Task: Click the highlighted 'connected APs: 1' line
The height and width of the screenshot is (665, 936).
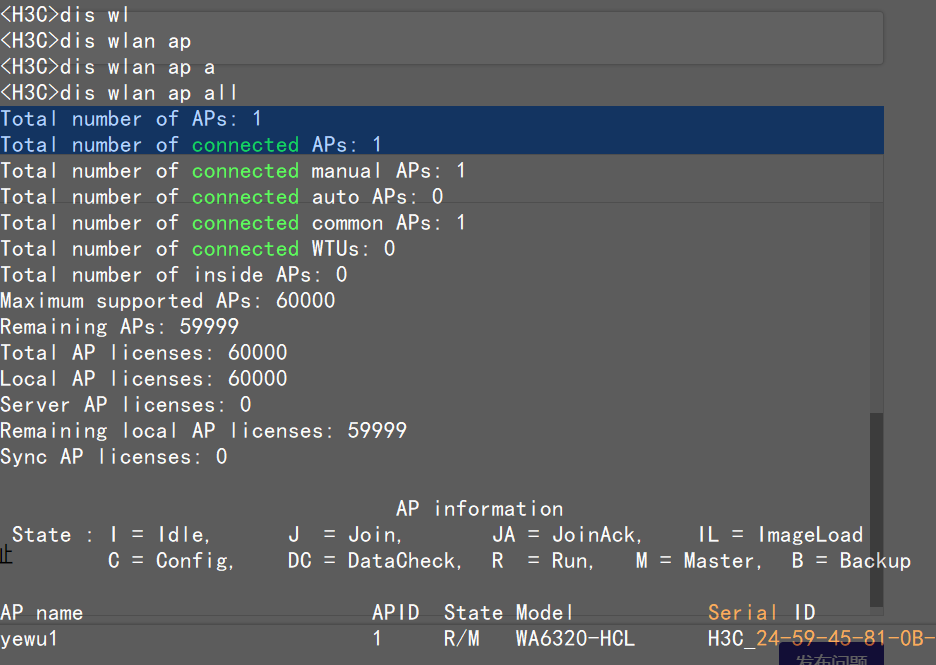Action: click(191, 145)
